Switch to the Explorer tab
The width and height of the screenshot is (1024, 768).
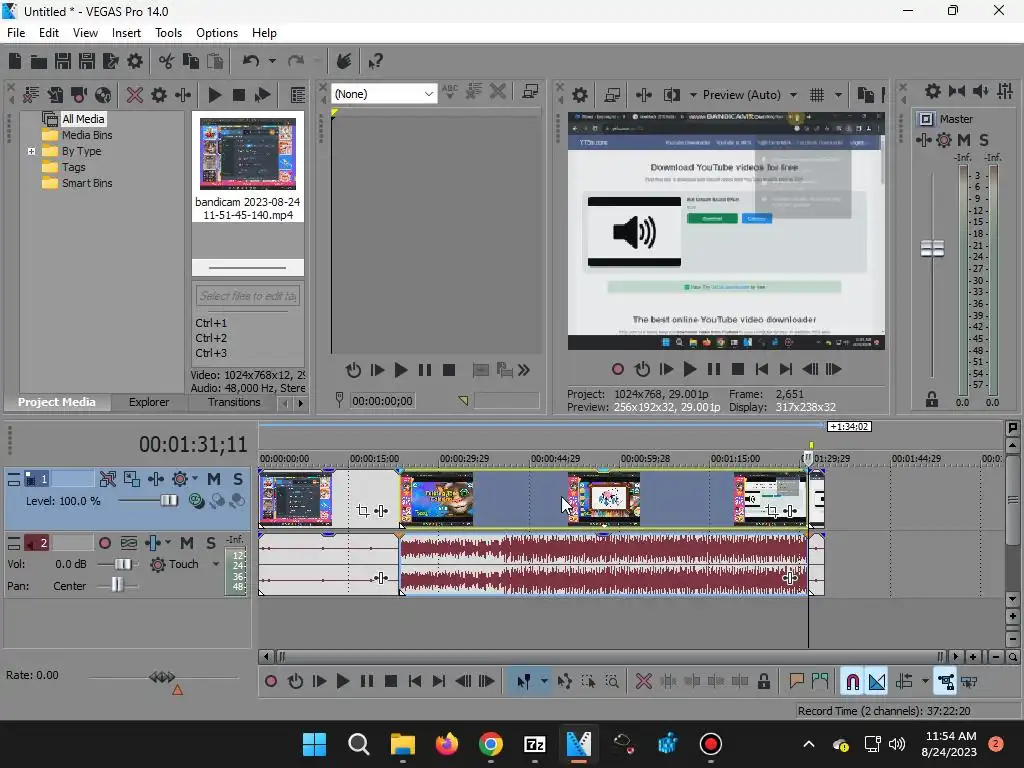point(149,402)
